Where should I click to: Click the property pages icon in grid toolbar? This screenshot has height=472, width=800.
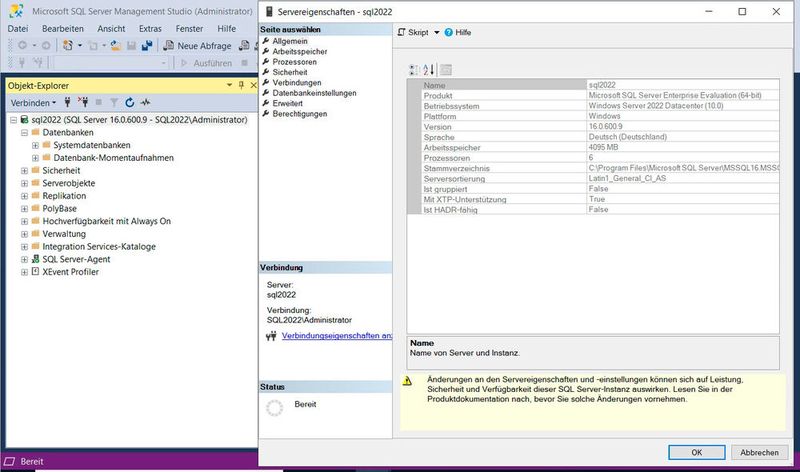click(446, 70)
